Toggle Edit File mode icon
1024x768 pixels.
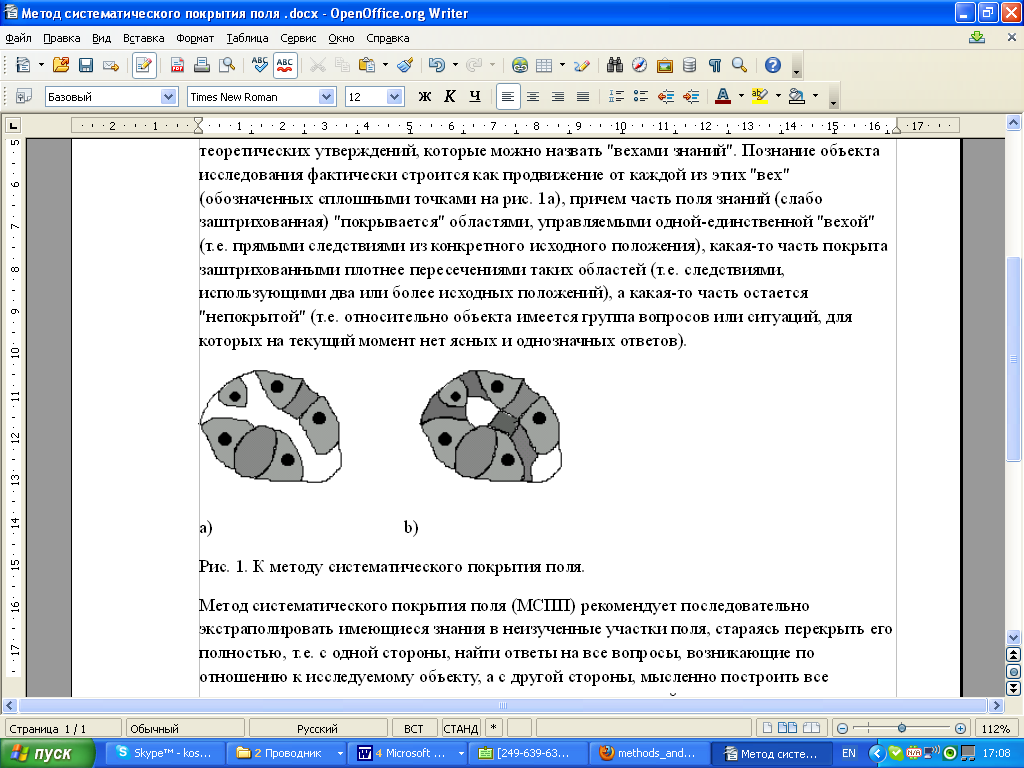coord(144,65)
